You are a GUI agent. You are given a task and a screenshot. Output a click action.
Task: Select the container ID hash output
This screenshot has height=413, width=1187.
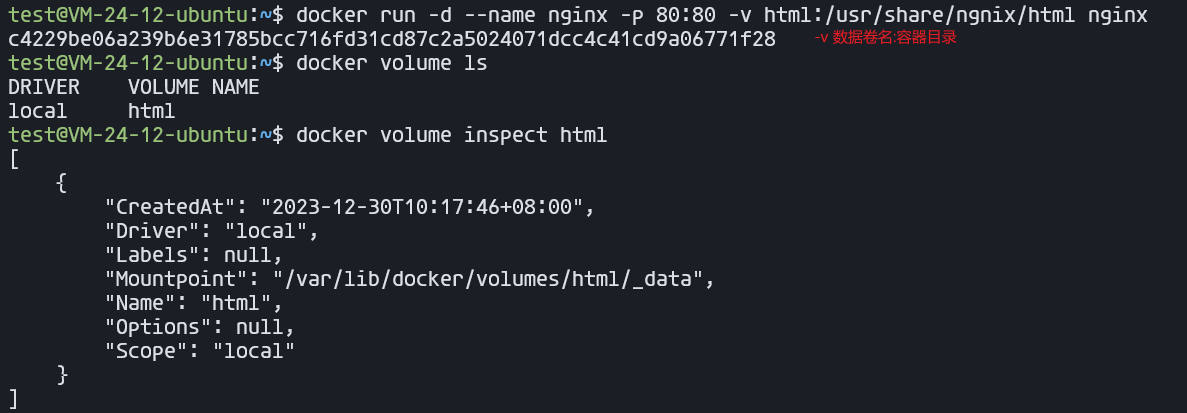point(391,39)
